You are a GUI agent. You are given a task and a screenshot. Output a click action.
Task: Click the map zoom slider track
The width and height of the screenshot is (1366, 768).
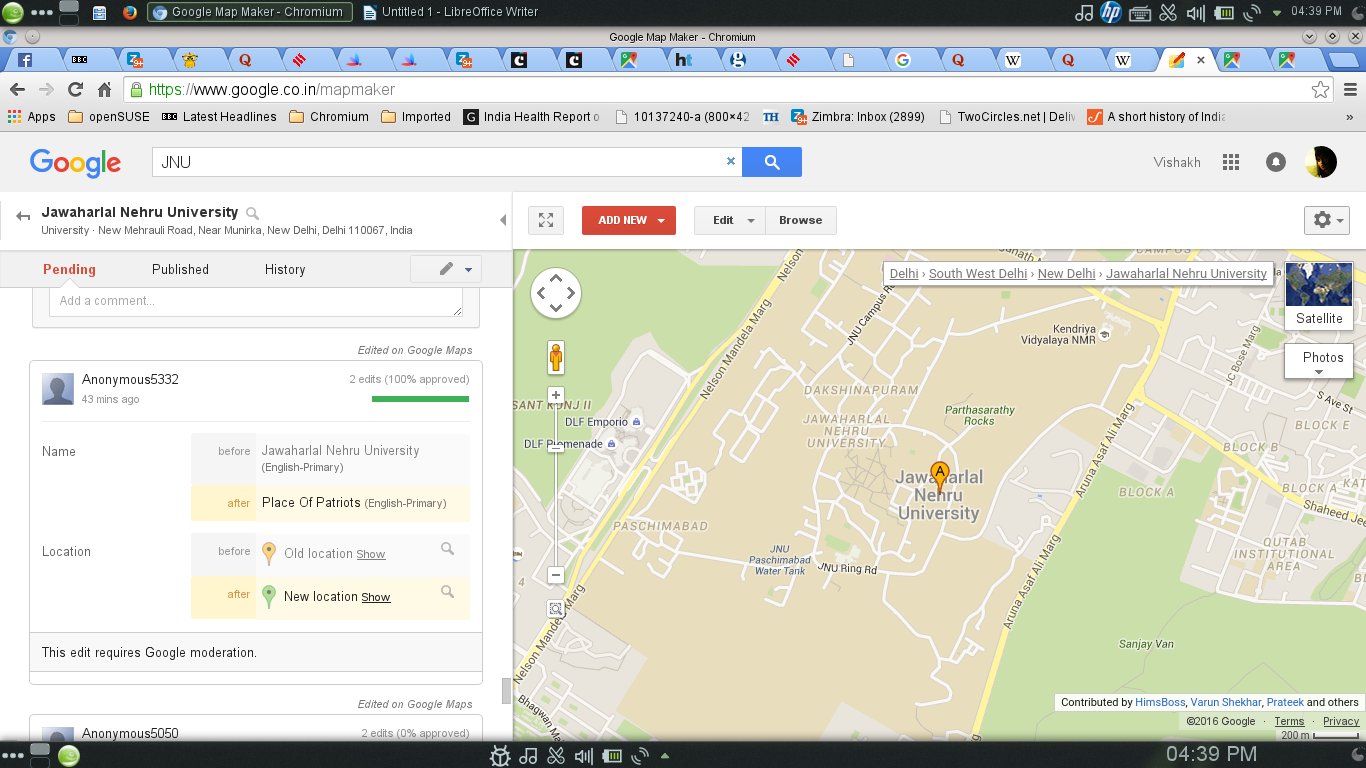[556, 485]
